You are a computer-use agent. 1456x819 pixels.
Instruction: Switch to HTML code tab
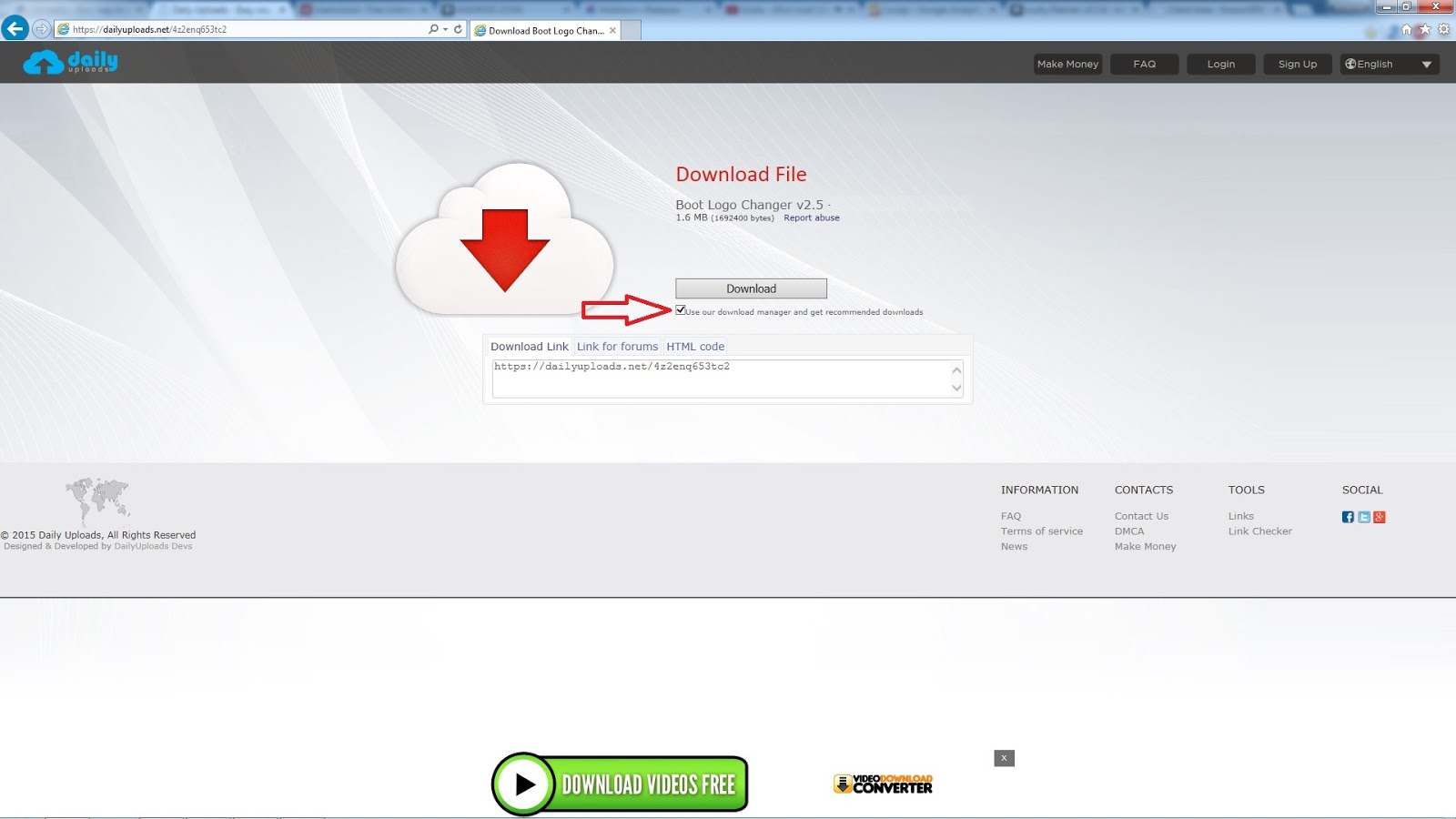click(x=695, y=347)
